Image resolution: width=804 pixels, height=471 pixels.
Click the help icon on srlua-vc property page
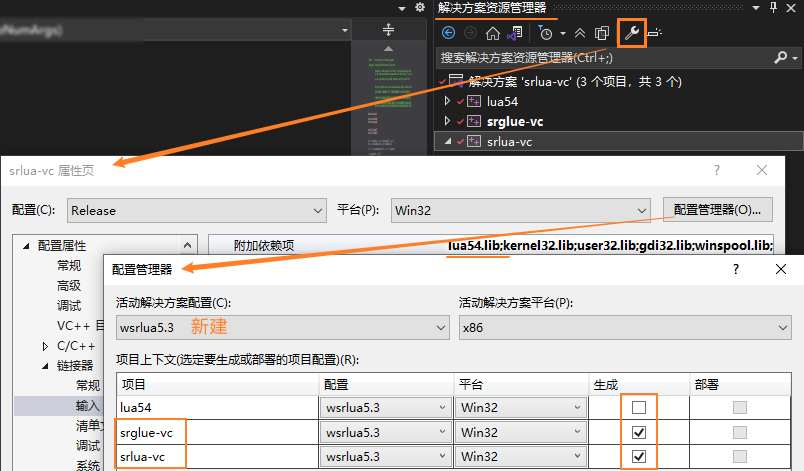click(717, 170)
